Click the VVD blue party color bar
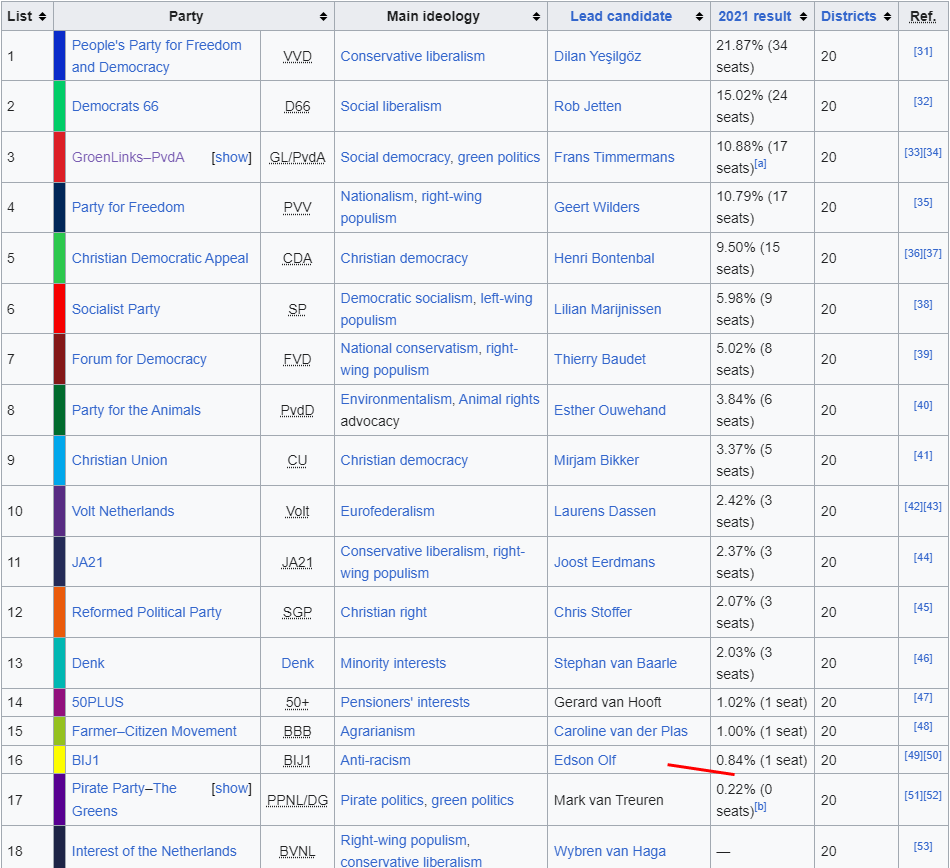This screenshot has width=950, height=868. pos(59,56)
